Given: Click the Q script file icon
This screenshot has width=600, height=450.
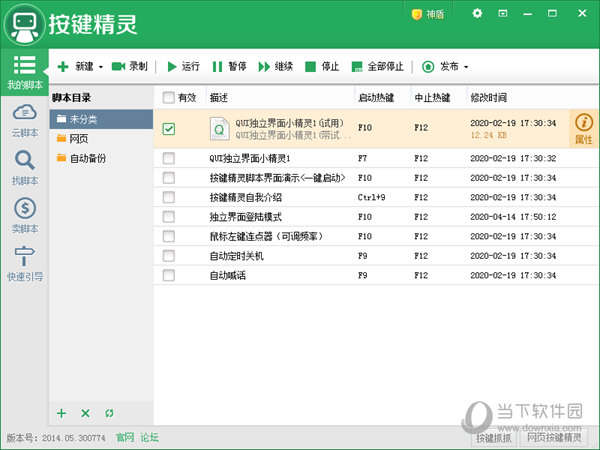Looking at the screenshot, I should (220, 129).
